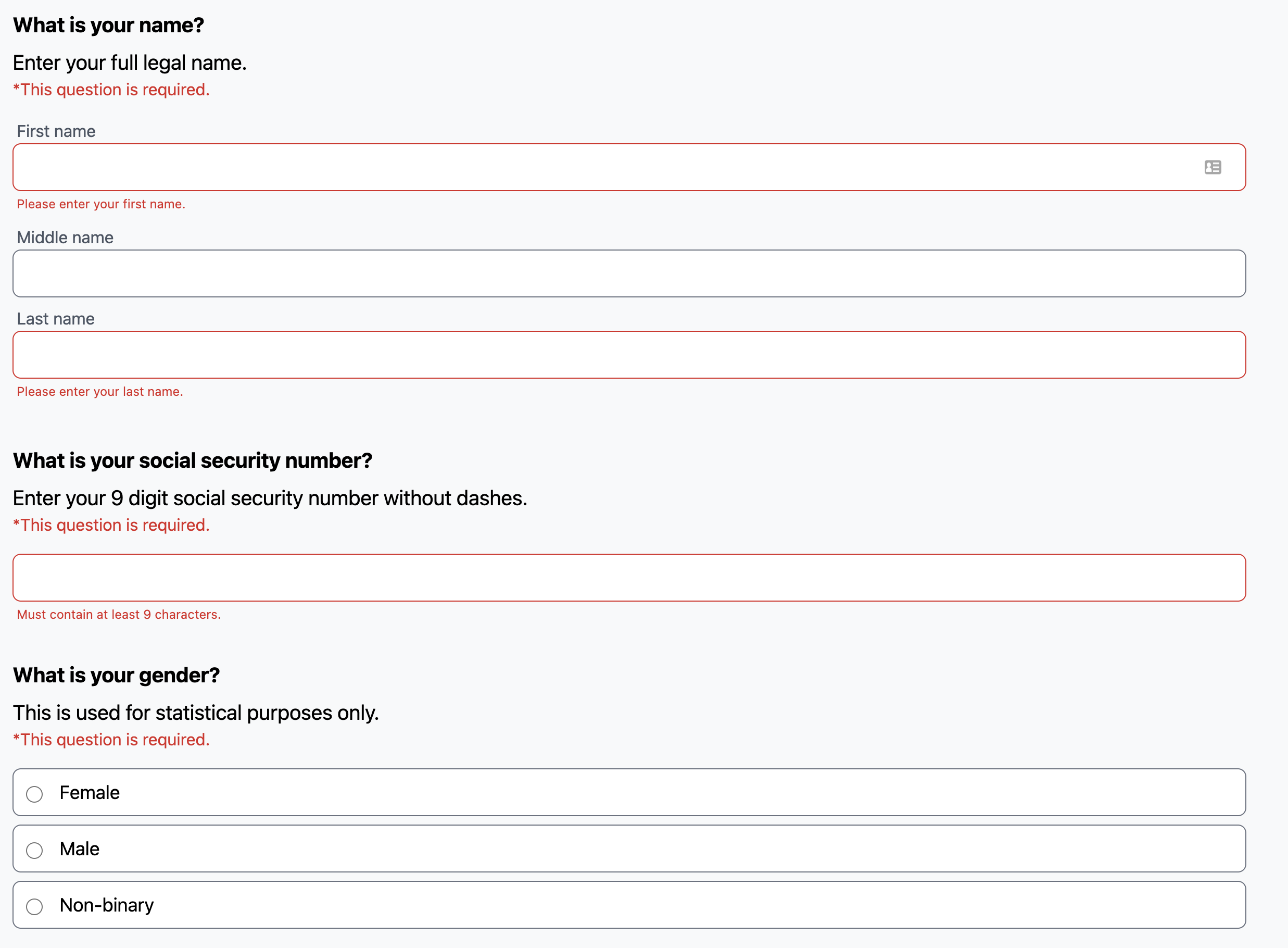
Task: Click the 'Enter your full legal name' instruction text
Action: [x=130, y=63]
